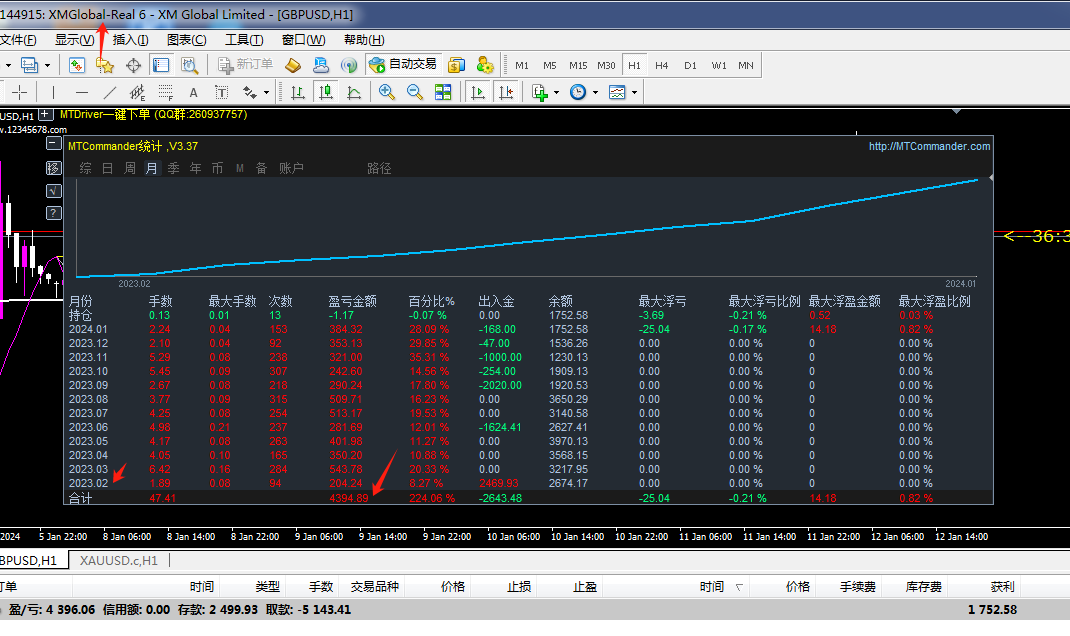This screenshot has width=1070, height=636.
Task: Tile chart windows icon
Action: pos(443,92)
